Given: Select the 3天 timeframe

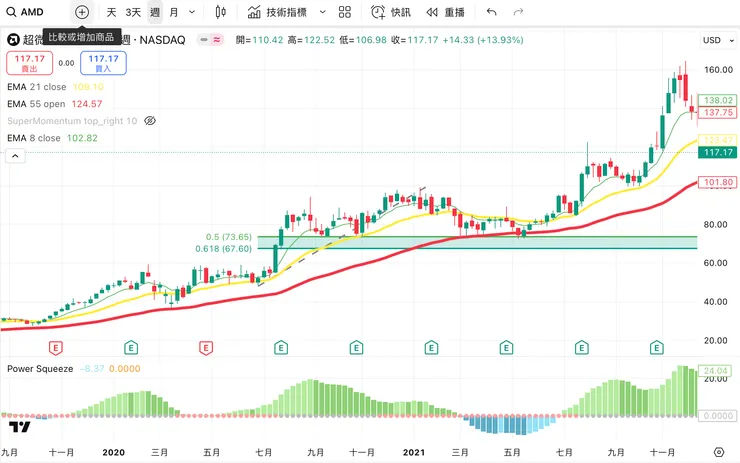Looking at the screenshot, I should pyautogui.click(x=133, y=12).
